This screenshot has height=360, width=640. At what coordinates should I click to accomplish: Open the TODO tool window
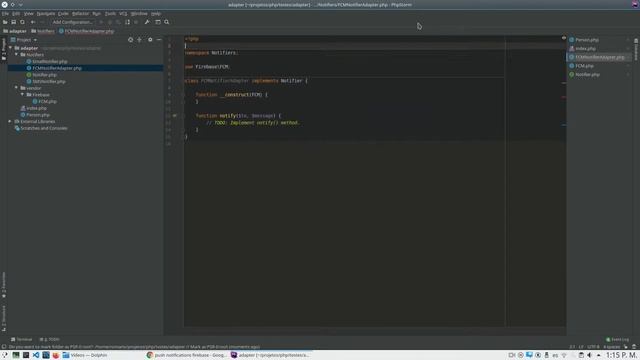click(49, 339)
